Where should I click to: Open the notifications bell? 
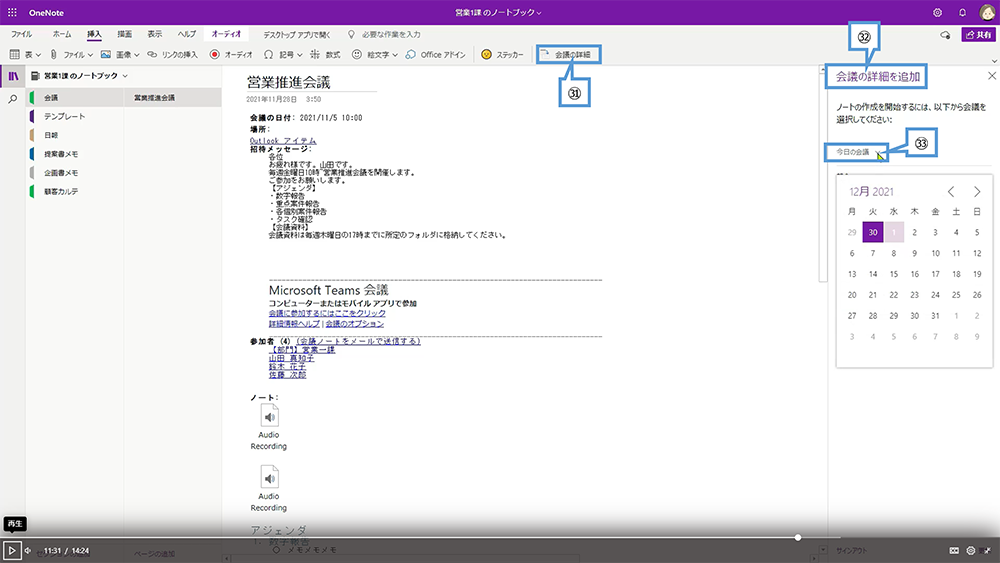(x=962, y=12)
